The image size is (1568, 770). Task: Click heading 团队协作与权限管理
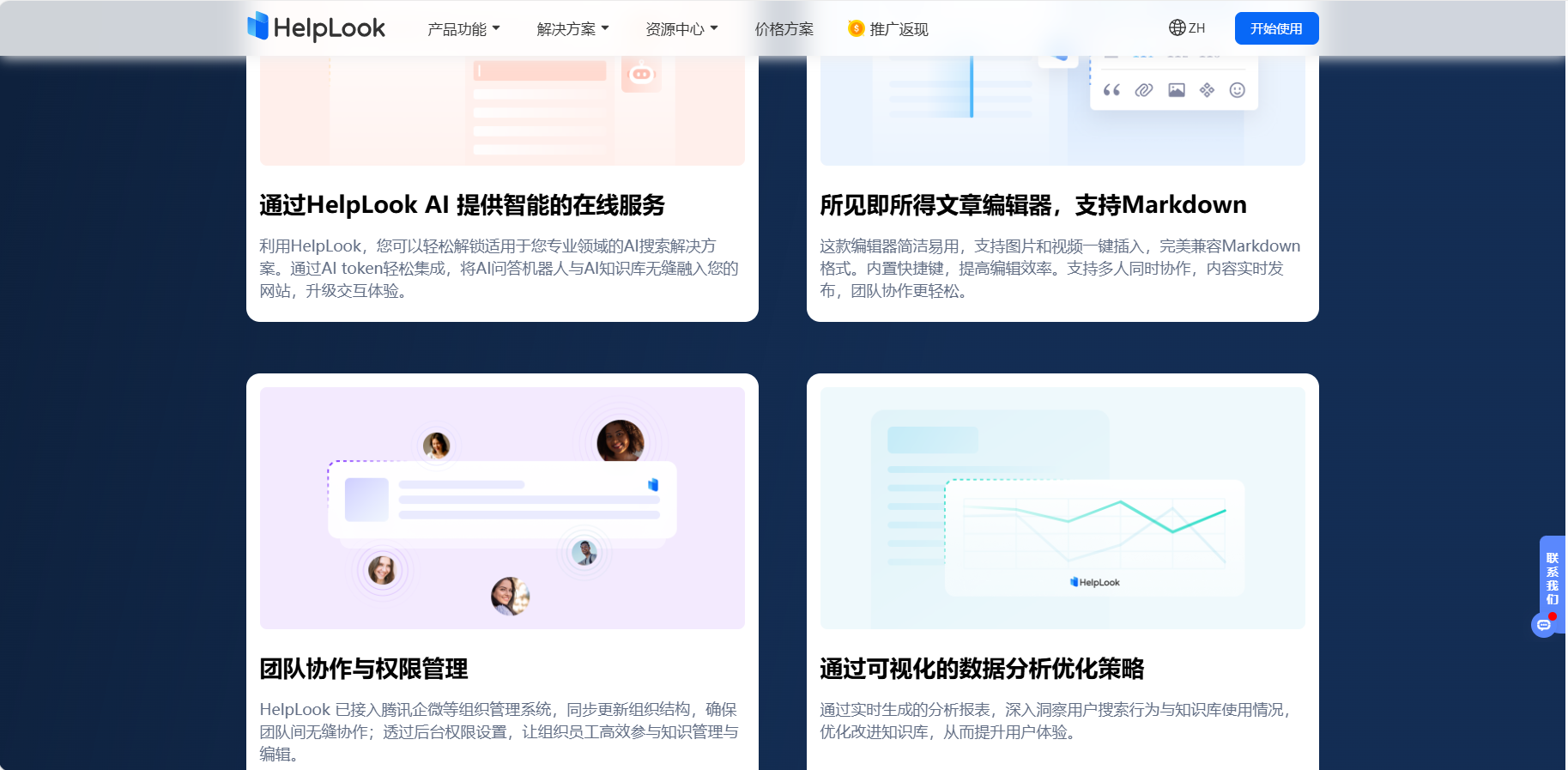[x=364, y=669]
